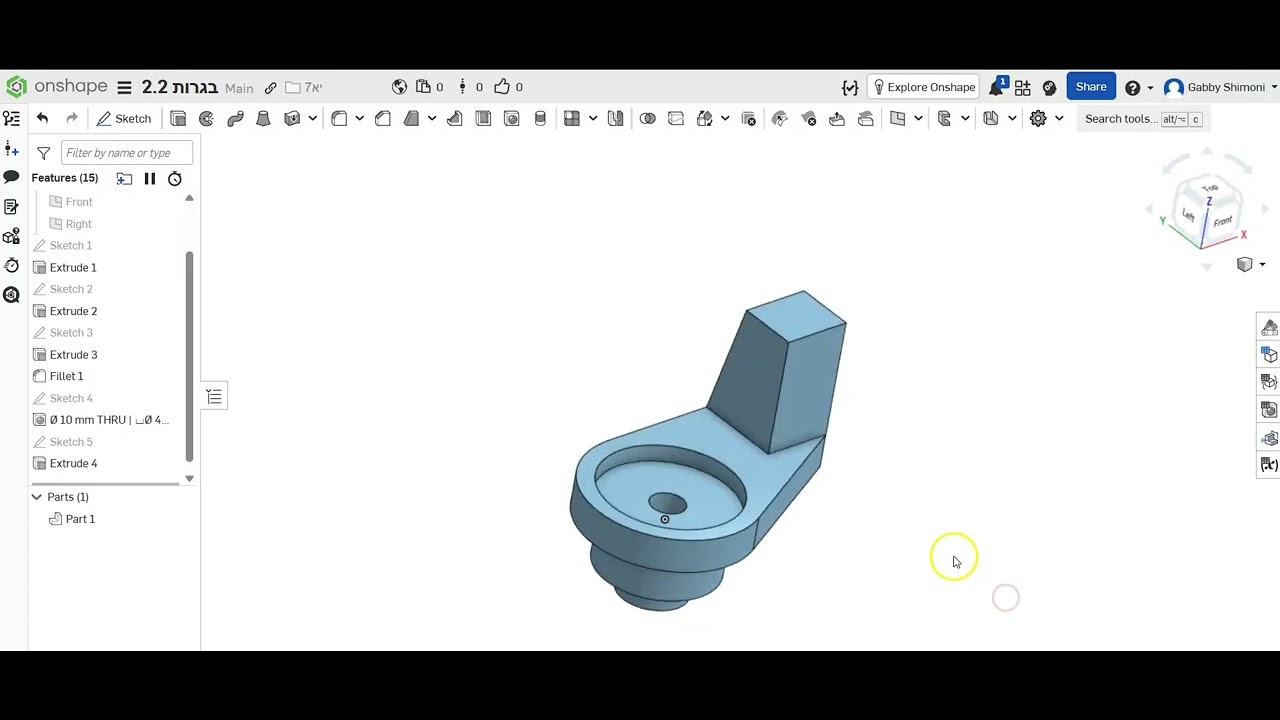
Task: Select Part 1 in parts list
Action: click(x=80, y=519)
